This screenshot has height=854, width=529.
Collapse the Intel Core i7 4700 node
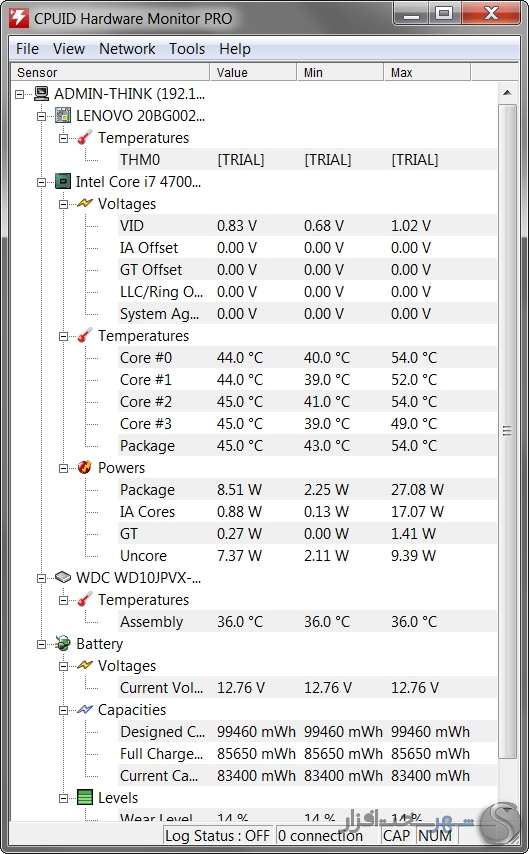click(41, 182)
